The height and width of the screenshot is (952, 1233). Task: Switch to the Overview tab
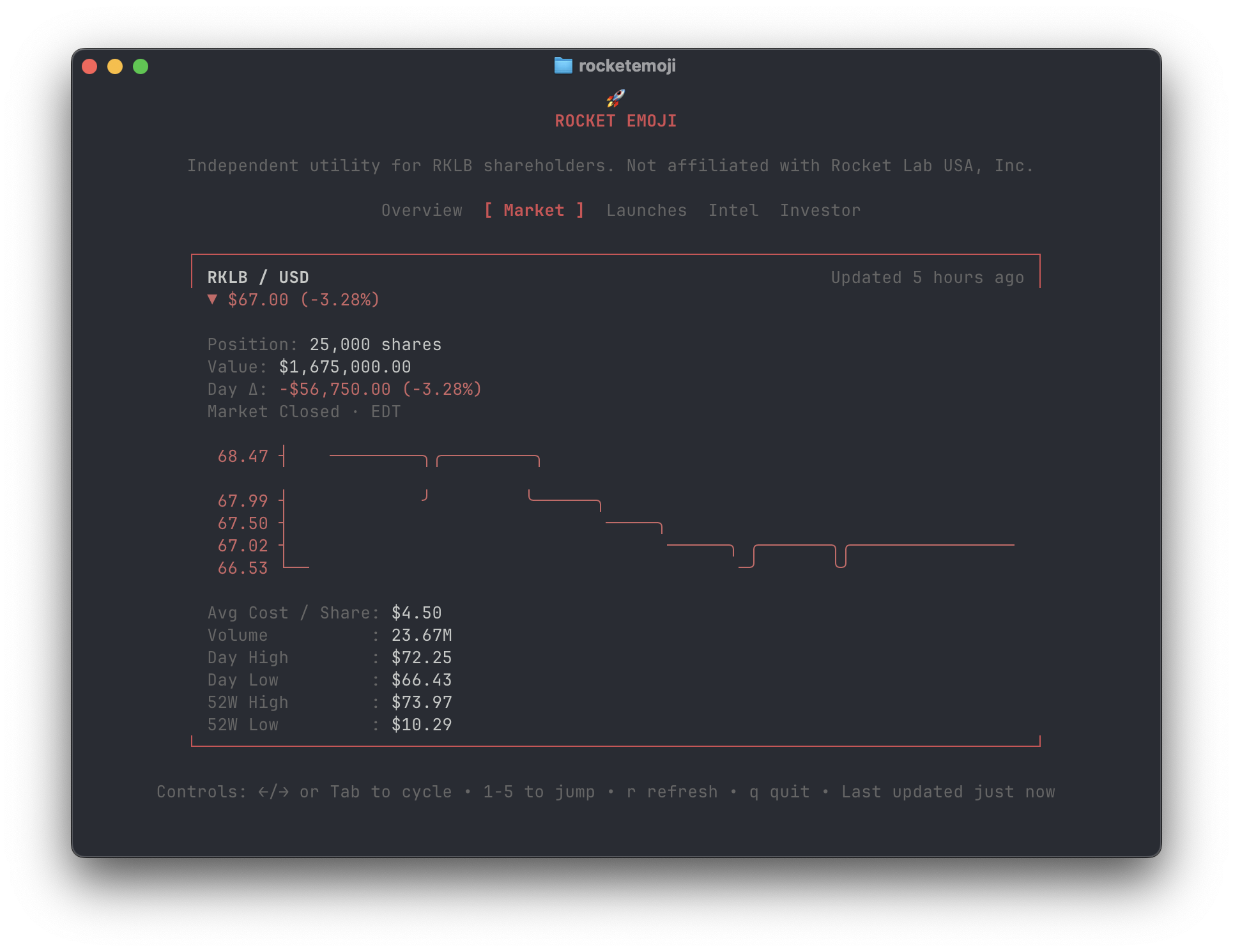(x=422, y=210)
